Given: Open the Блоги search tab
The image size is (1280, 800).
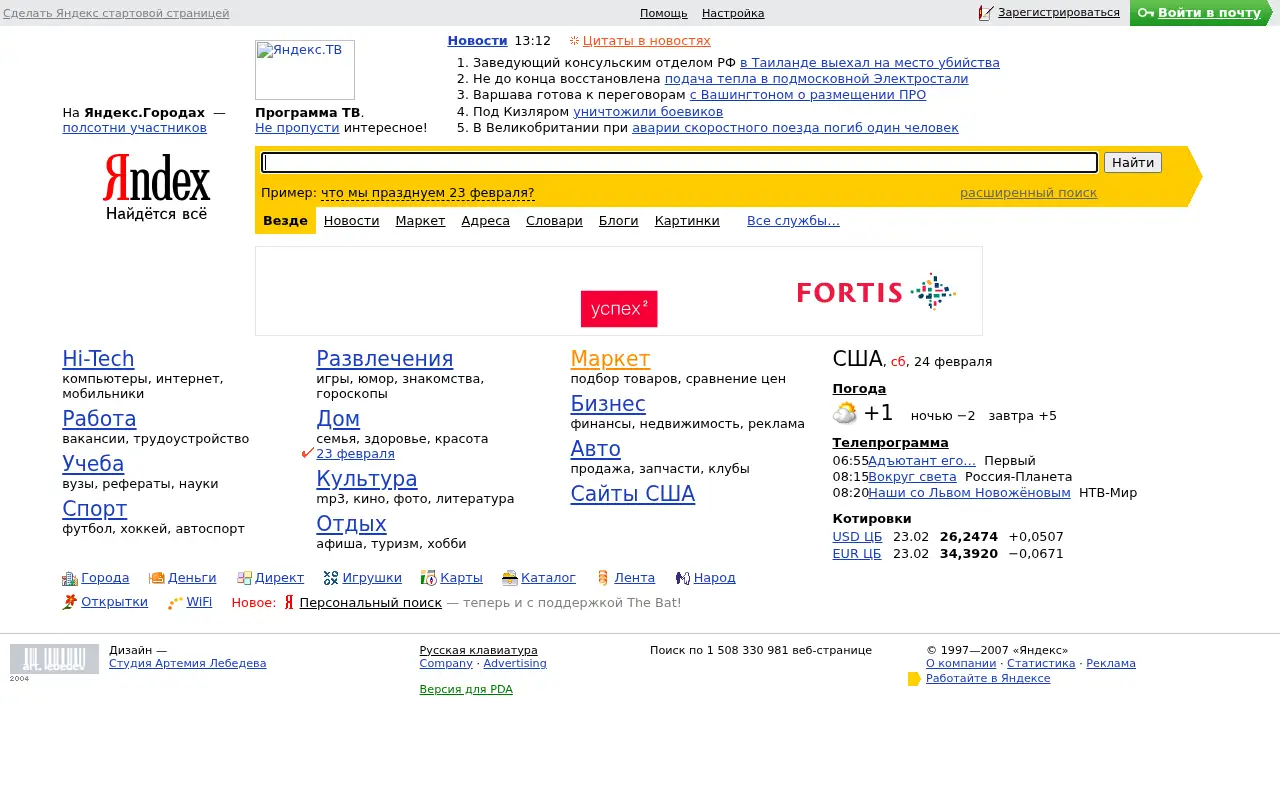Looking at the screenshot, I should [x=619, y=221].
